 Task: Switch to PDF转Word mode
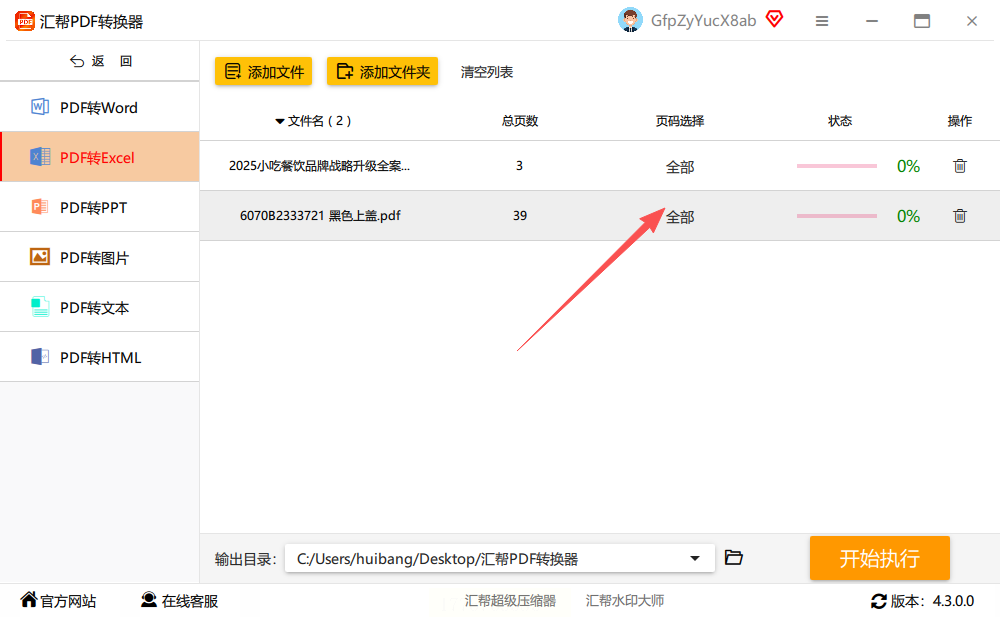[99, 107]
